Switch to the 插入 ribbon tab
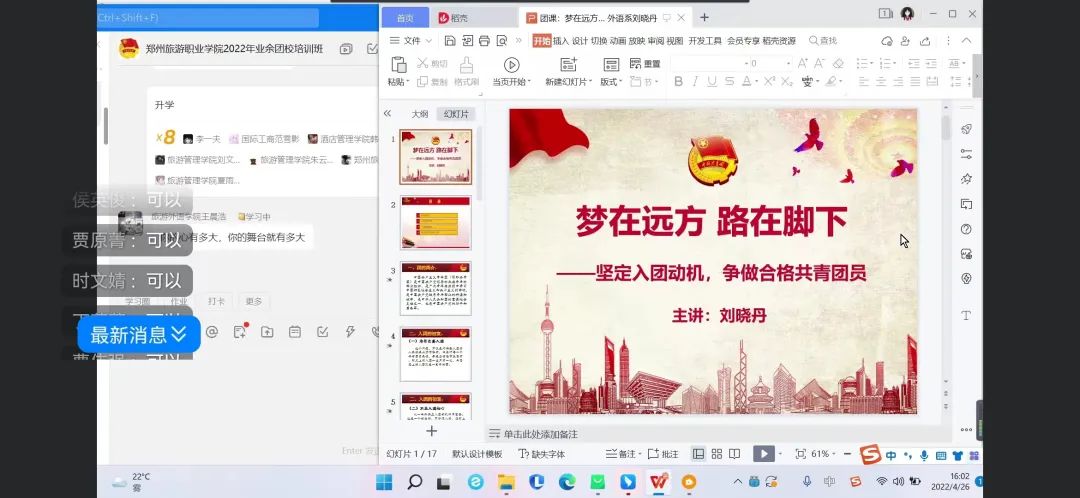1080x498 pixels. pyautogui.click(x=560, y=41)
